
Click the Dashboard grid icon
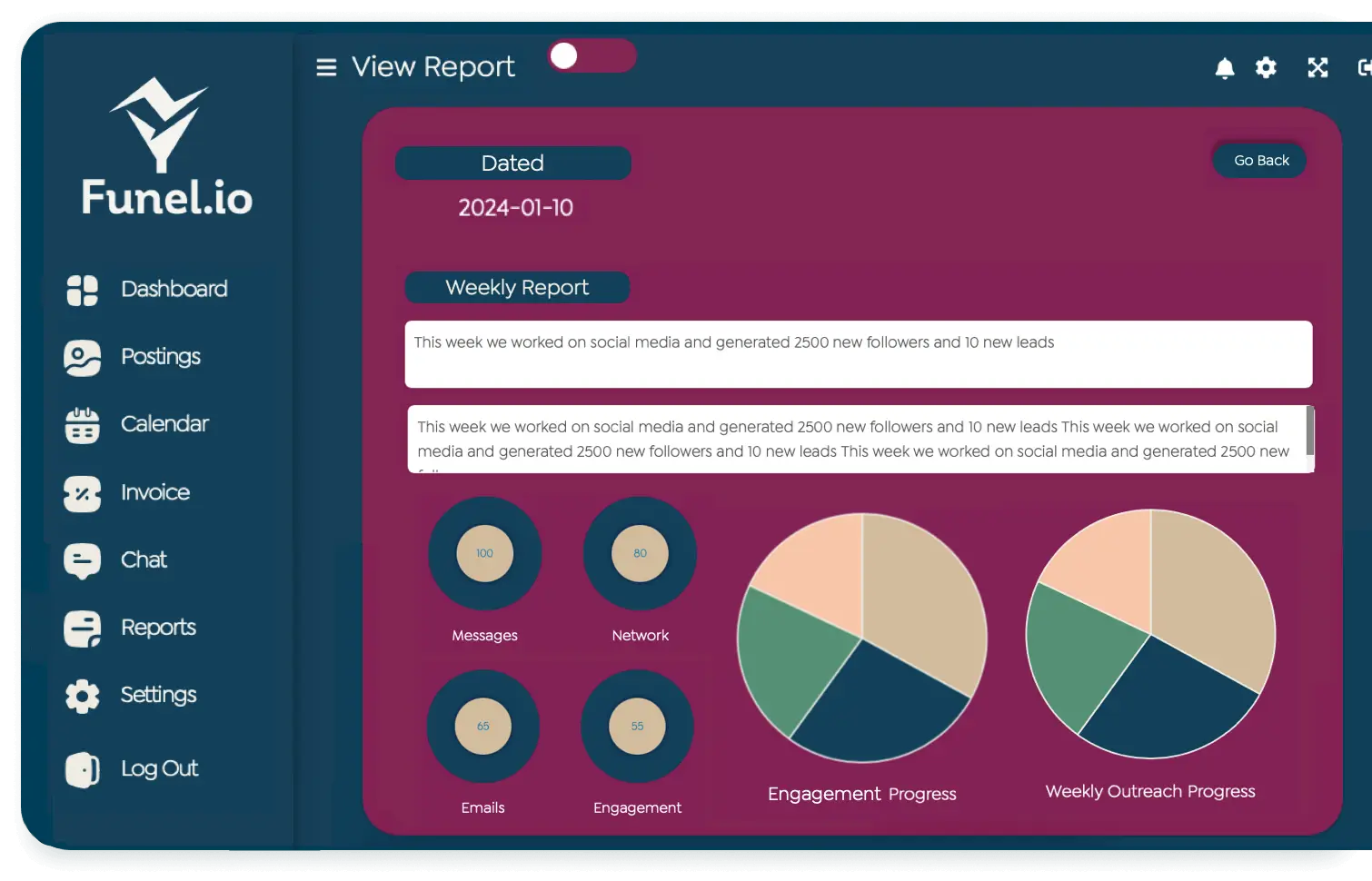coord(83,290)
